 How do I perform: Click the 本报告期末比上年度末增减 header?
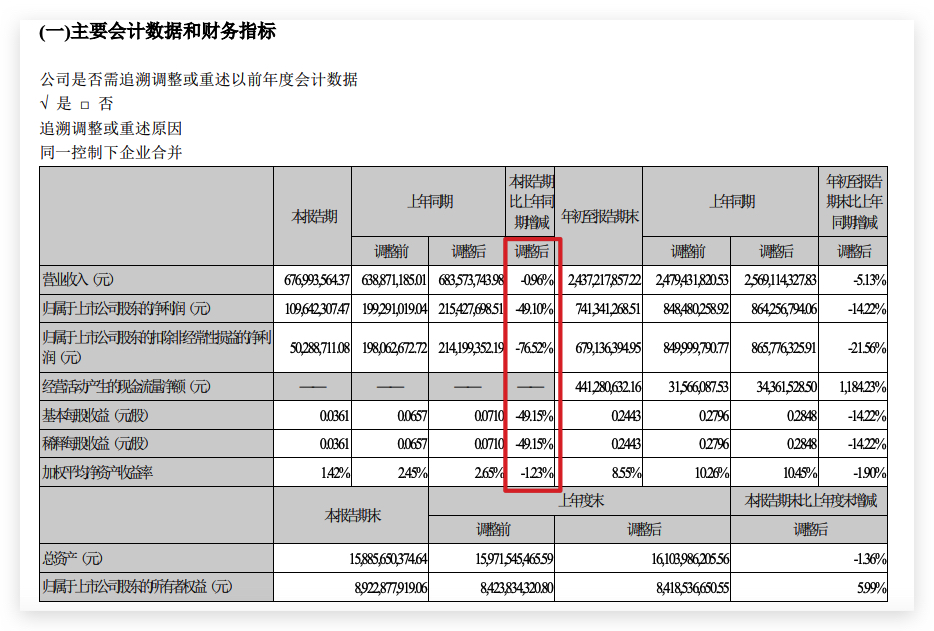point(810,501)
